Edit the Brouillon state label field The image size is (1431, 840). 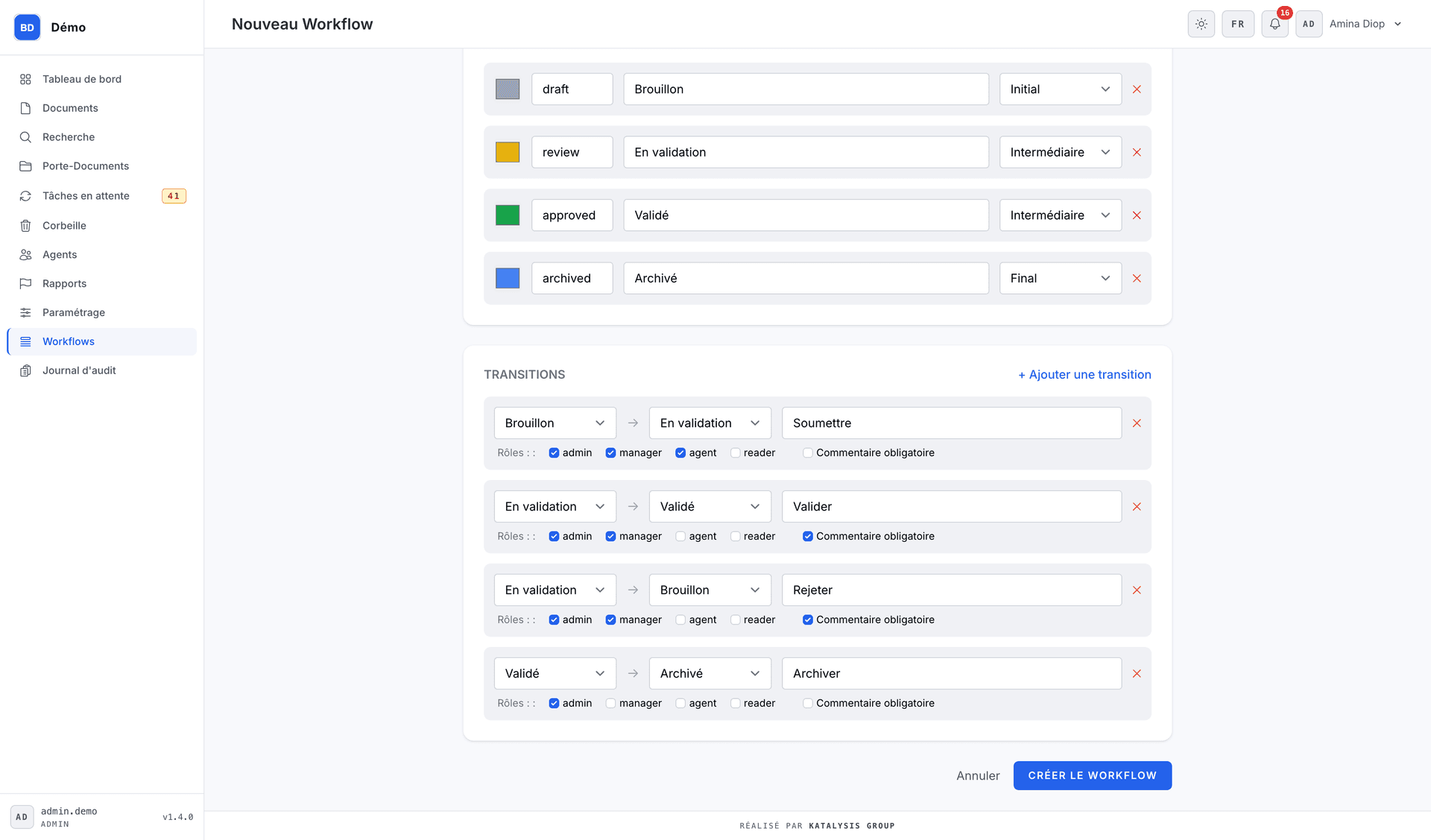pyautogui.click(x=806, y=89)
